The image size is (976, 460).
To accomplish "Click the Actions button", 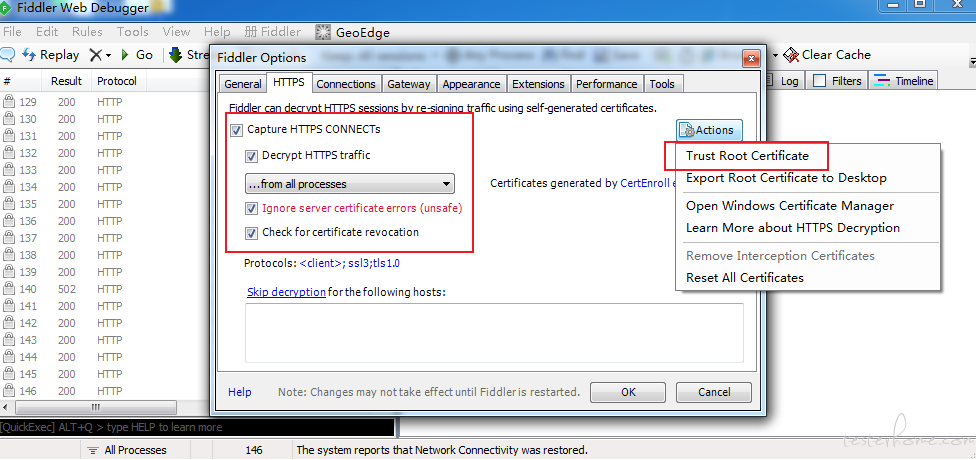I will 710,130.
